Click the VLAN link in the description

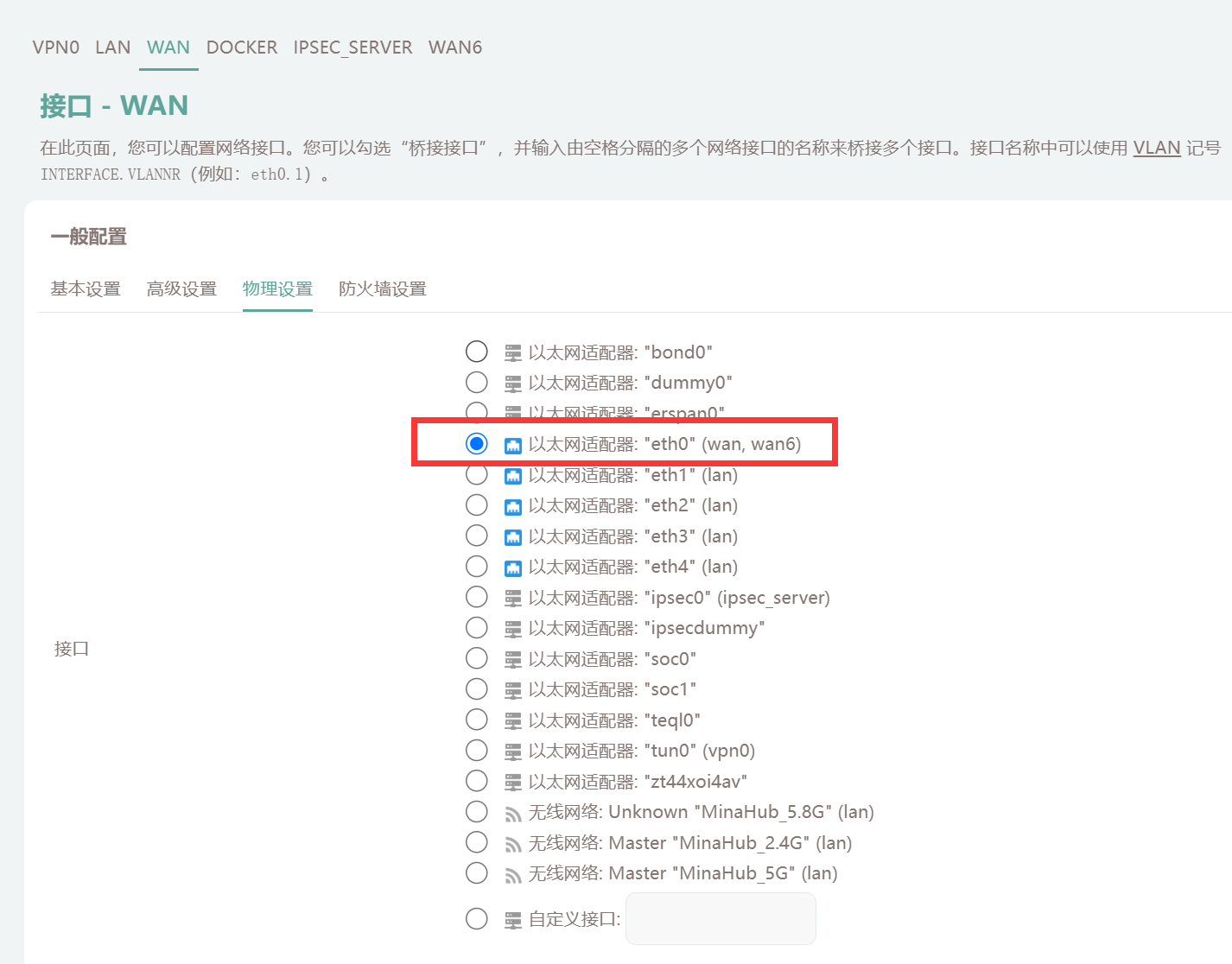pos(1156,148)
